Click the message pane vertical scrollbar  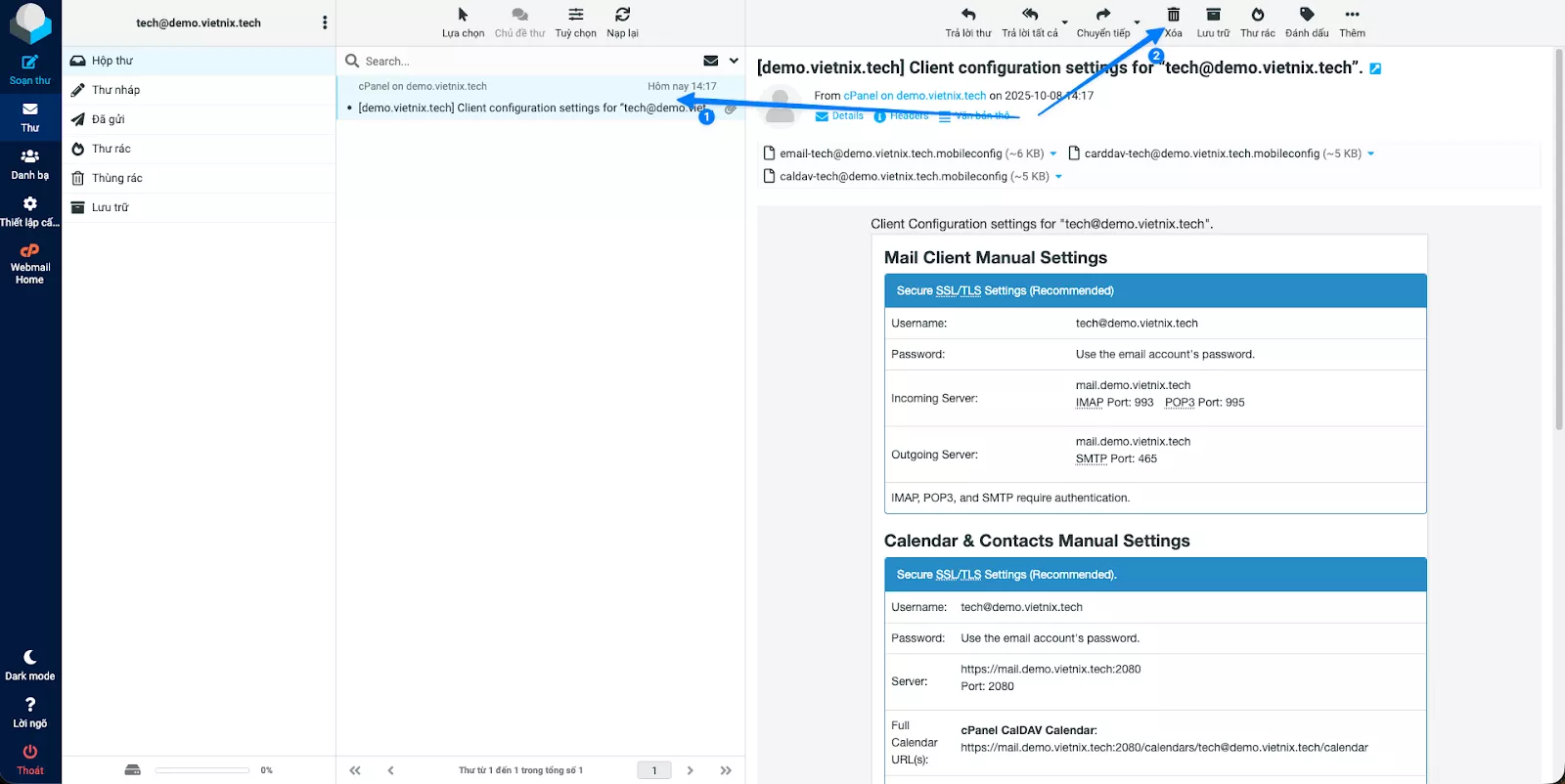point(1558,240)
